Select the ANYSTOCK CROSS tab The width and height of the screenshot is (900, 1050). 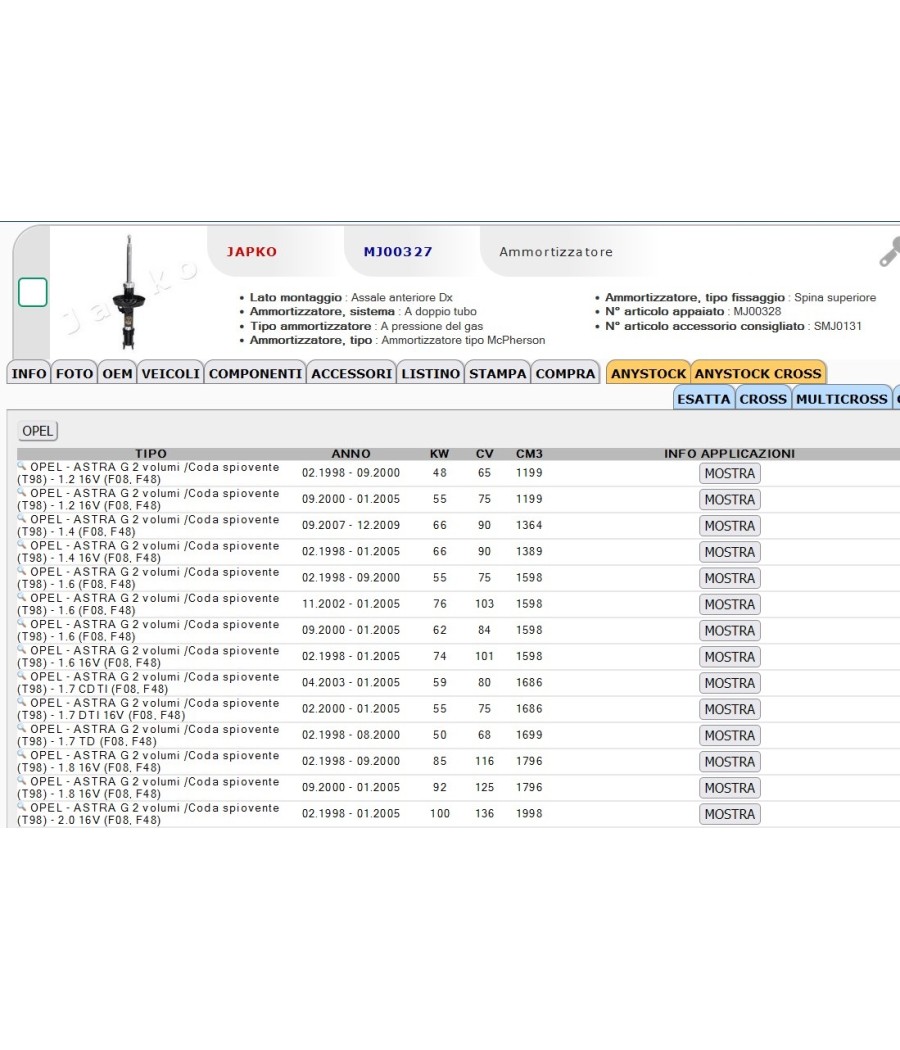point(758,374)
